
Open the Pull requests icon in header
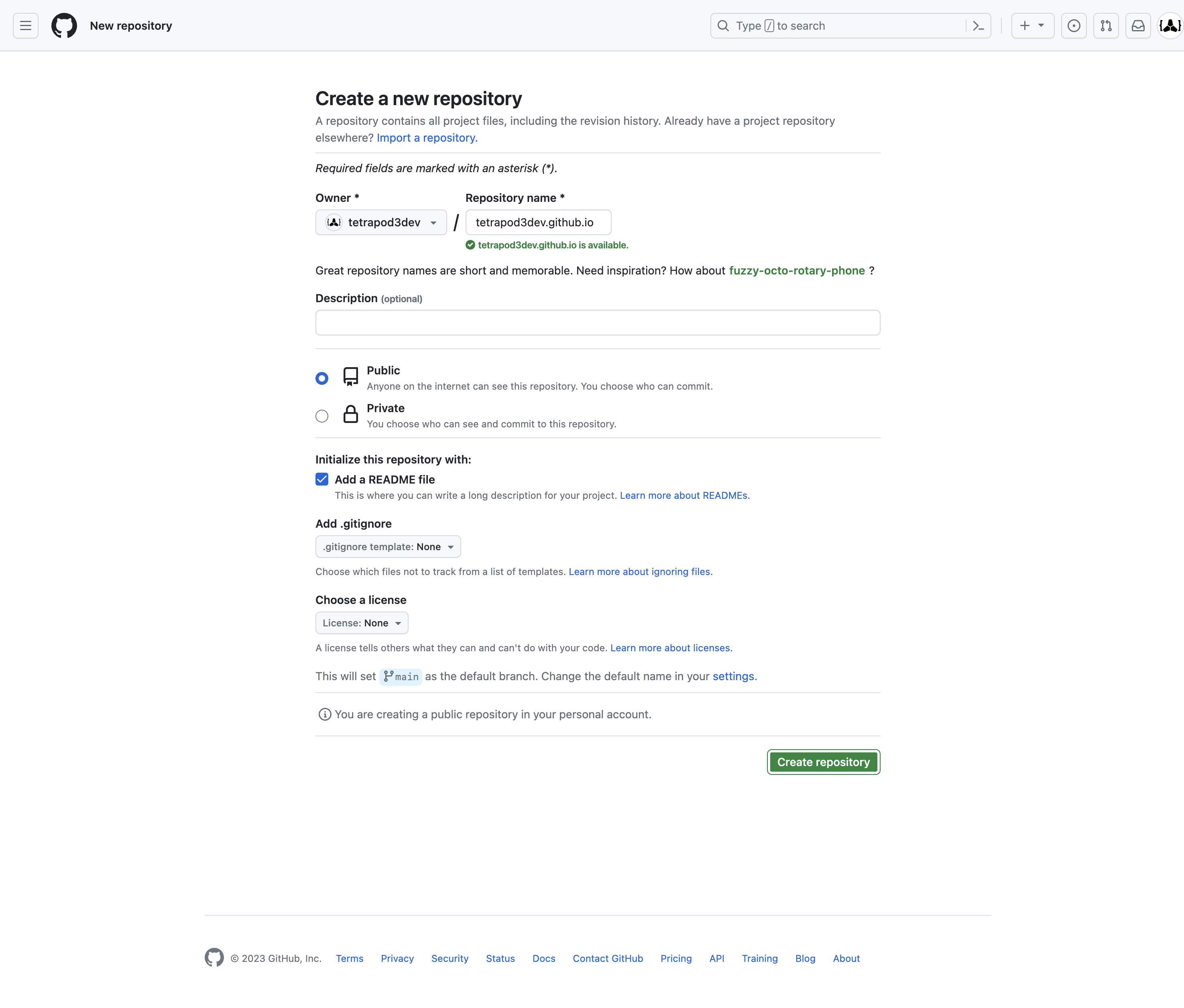point(1106,26)
